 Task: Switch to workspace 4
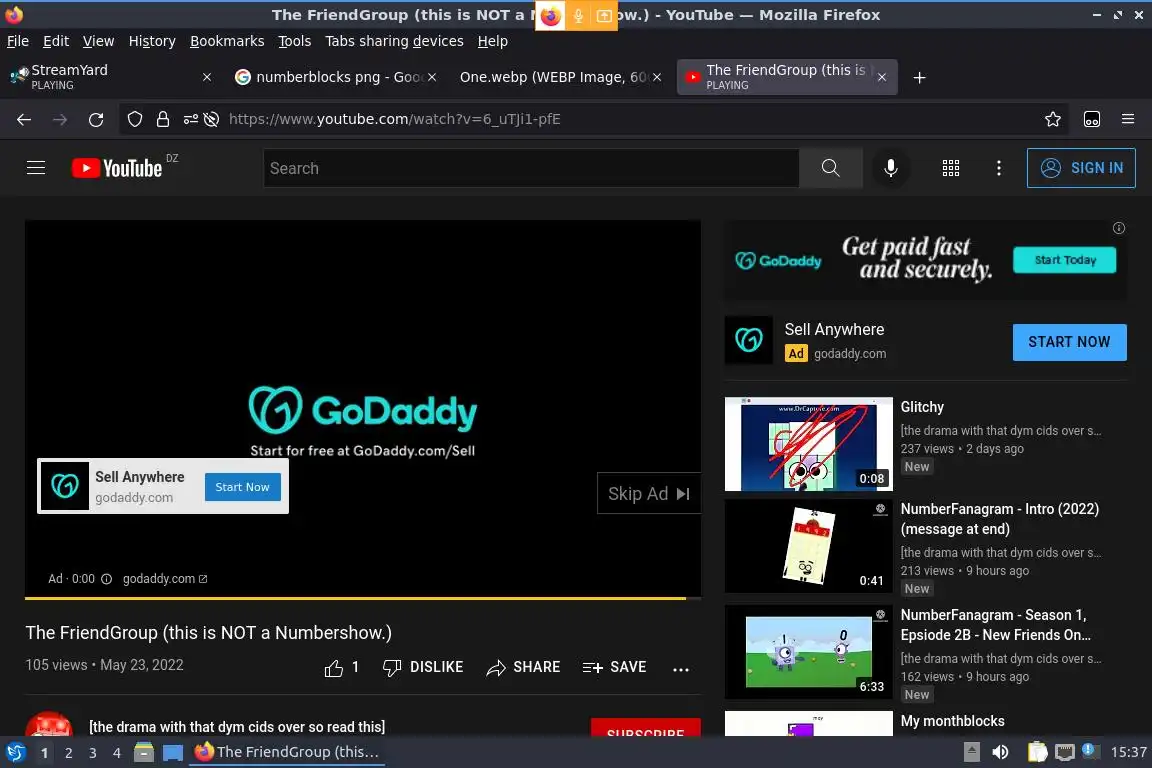(117, 753)
